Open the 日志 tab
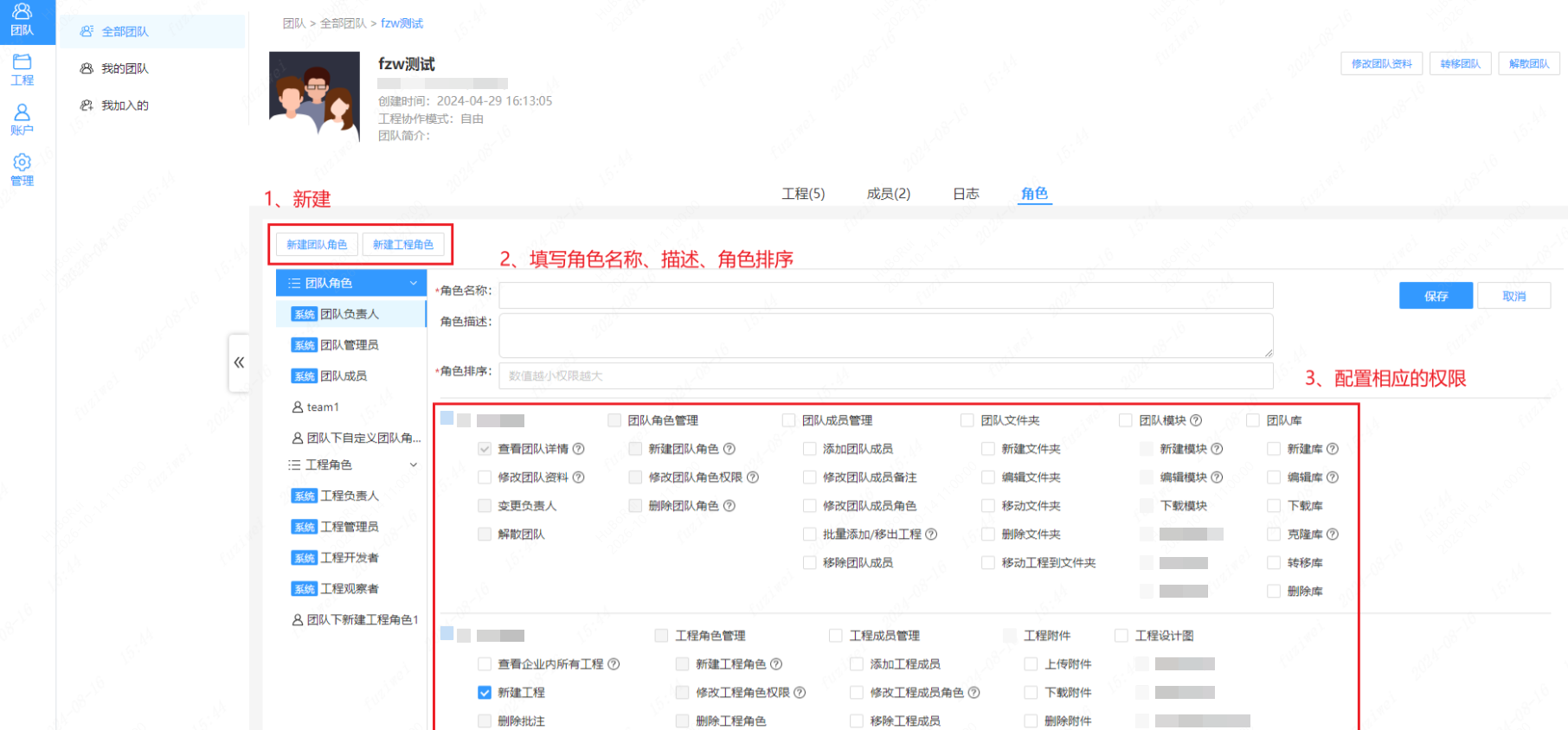The image size is (1568, 730). click(966, 194)
